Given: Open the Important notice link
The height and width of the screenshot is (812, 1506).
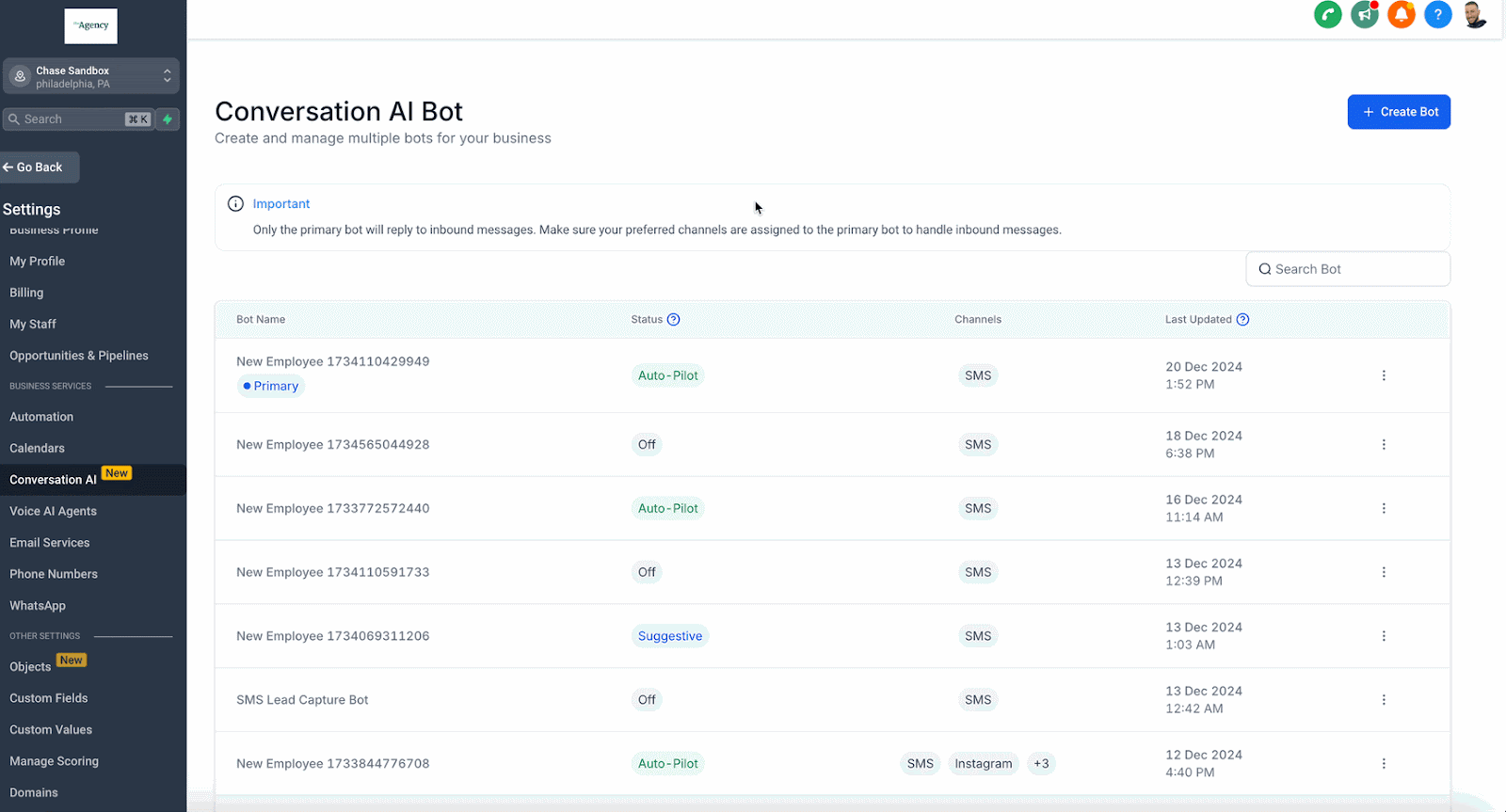Looking at the screenshot, I should coord(281,204).
